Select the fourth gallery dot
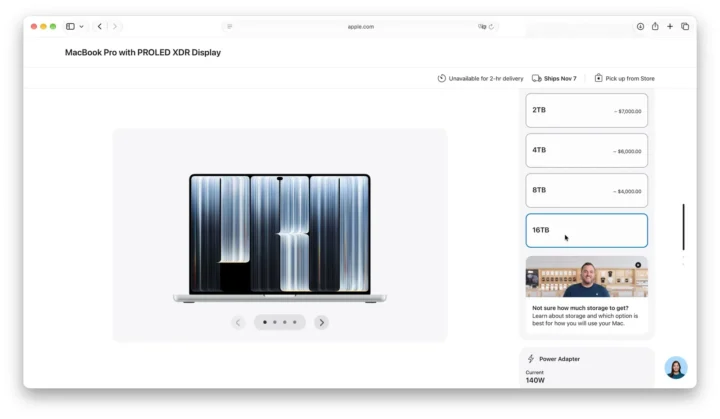Image resolution: width=720 pixels, height=419 pixels. [295, 322]
